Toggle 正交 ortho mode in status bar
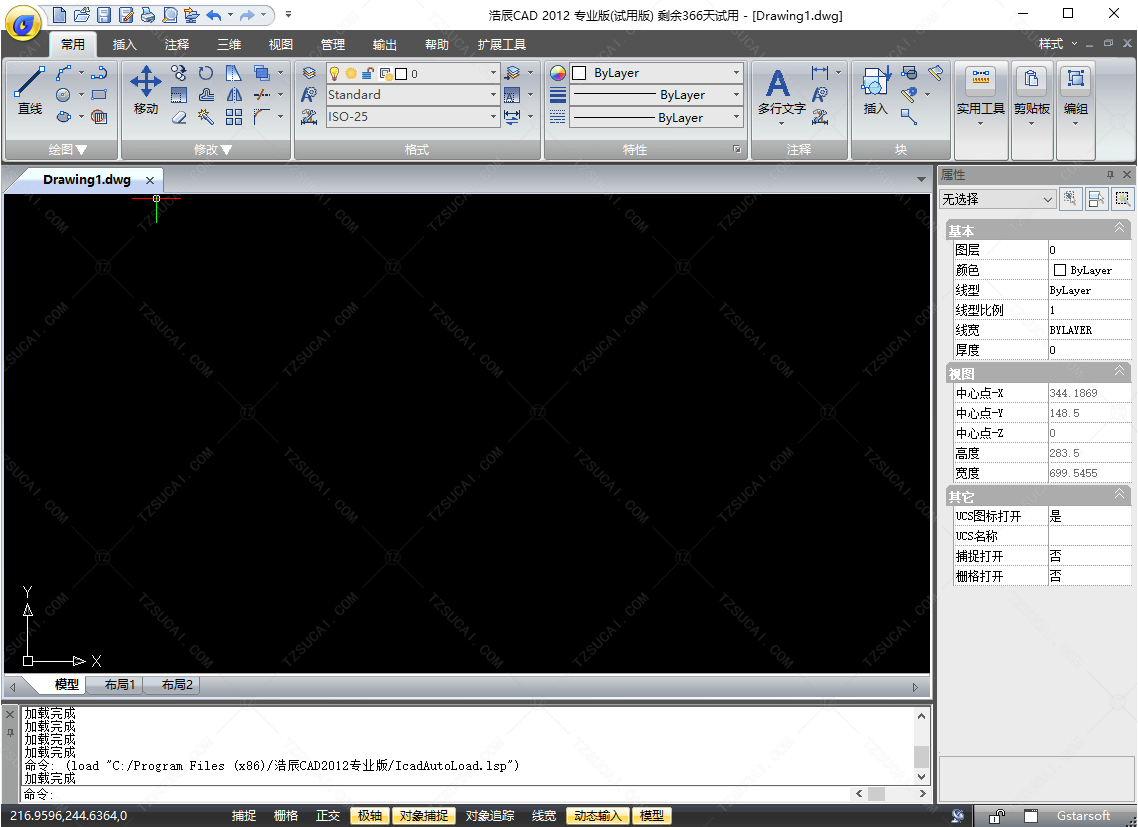Screen dimensions: 1138x827 pyautogui.click(x=328, y=816)
